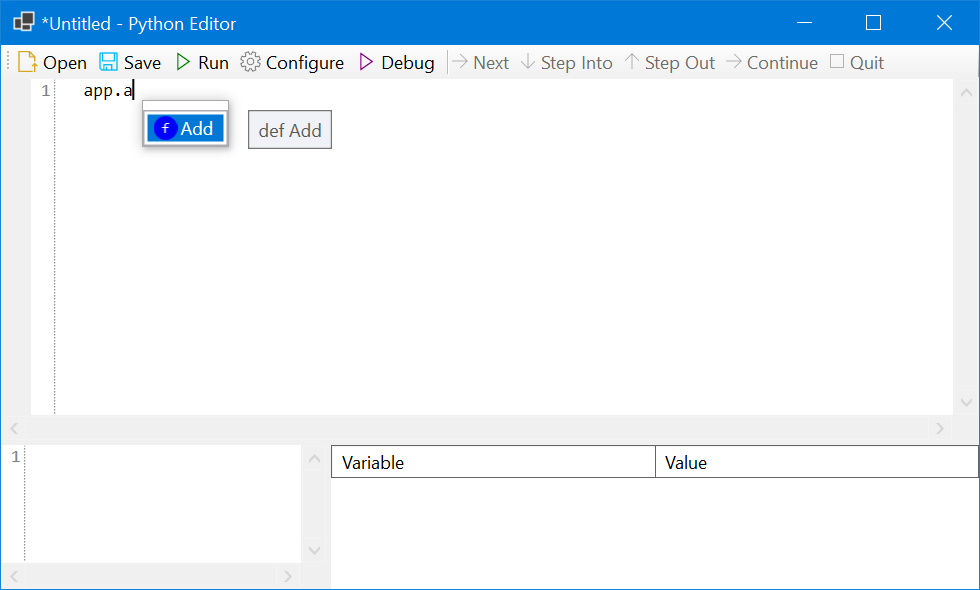Viewport: 980px width, 590px height.
Task: Click the Save toolbar label
Action: [x=142, y=62]
